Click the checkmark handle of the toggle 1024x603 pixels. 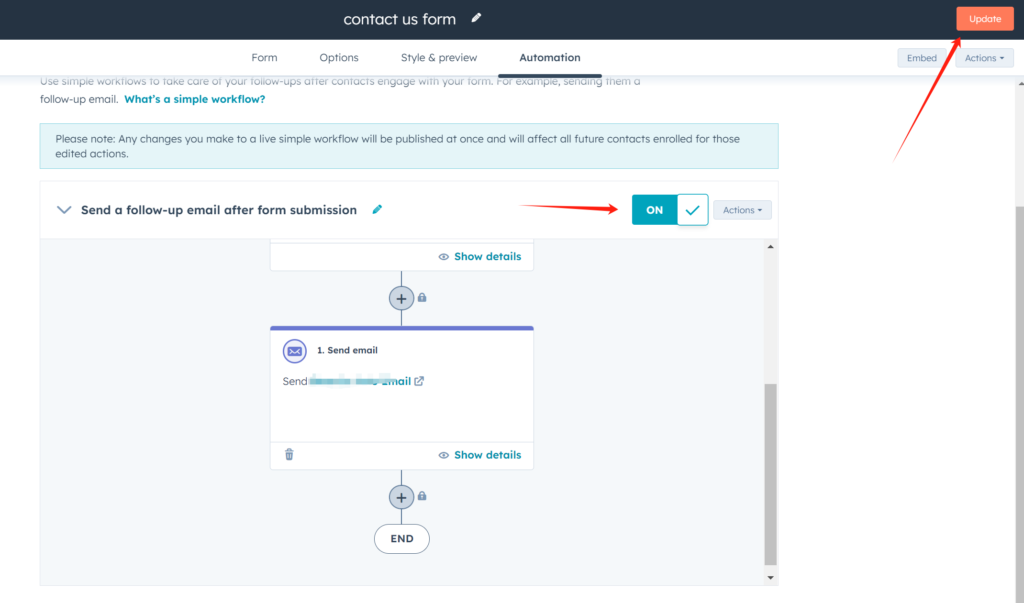pos(692,210)
